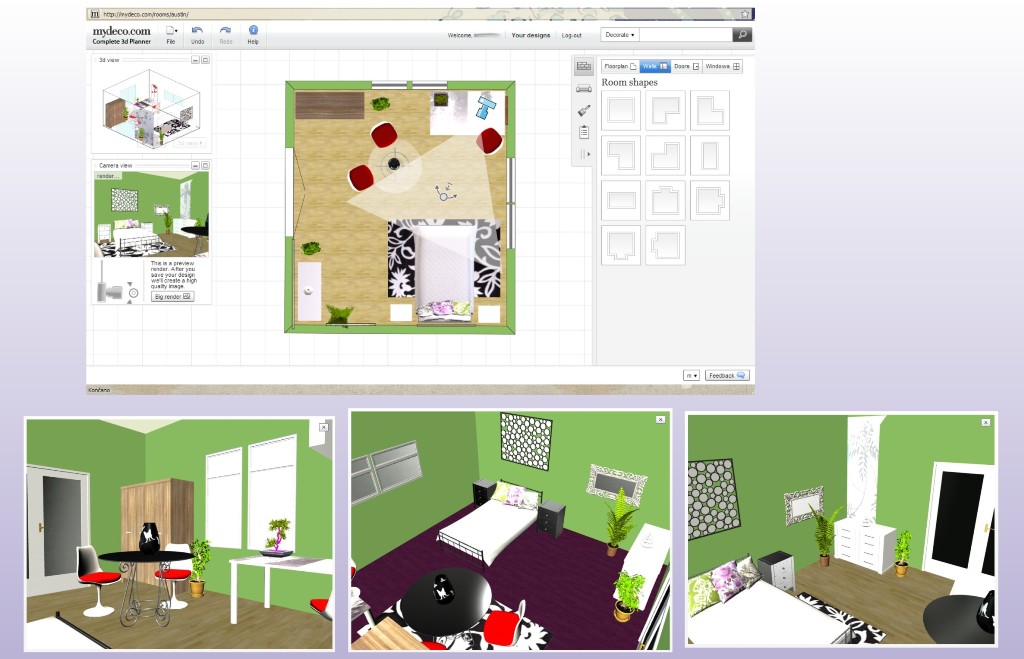This screenshot has width=1024, height=659.
Task: Choose the wide rectangle room shape
Action: 621,200
